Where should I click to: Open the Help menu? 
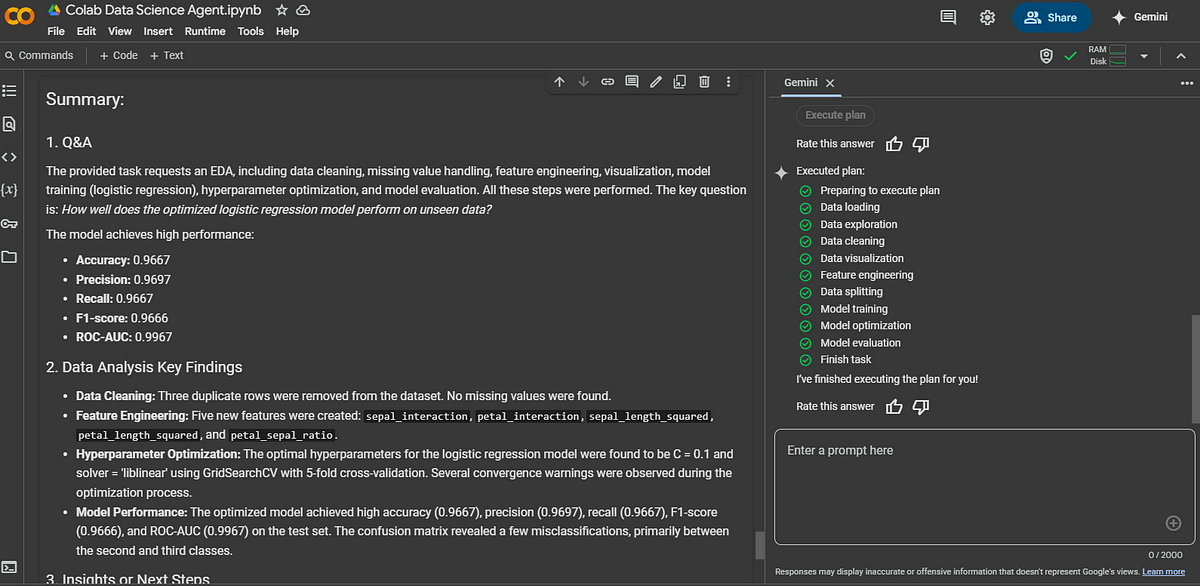tap(287, 31)
